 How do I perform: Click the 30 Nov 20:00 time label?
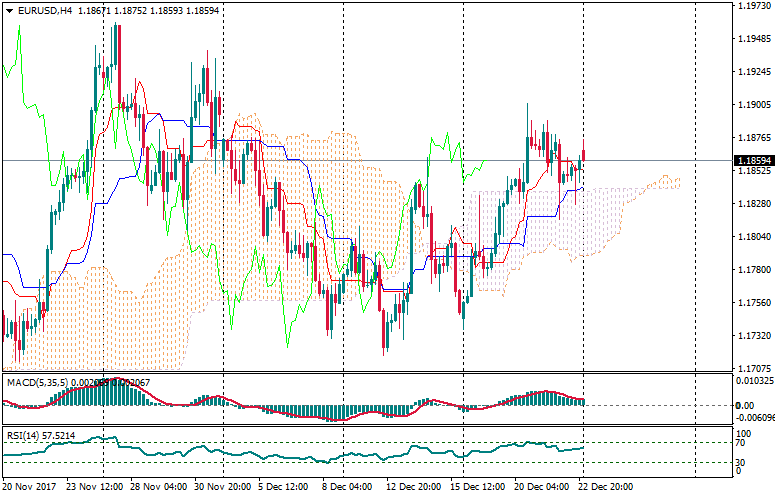coord(222,487)
